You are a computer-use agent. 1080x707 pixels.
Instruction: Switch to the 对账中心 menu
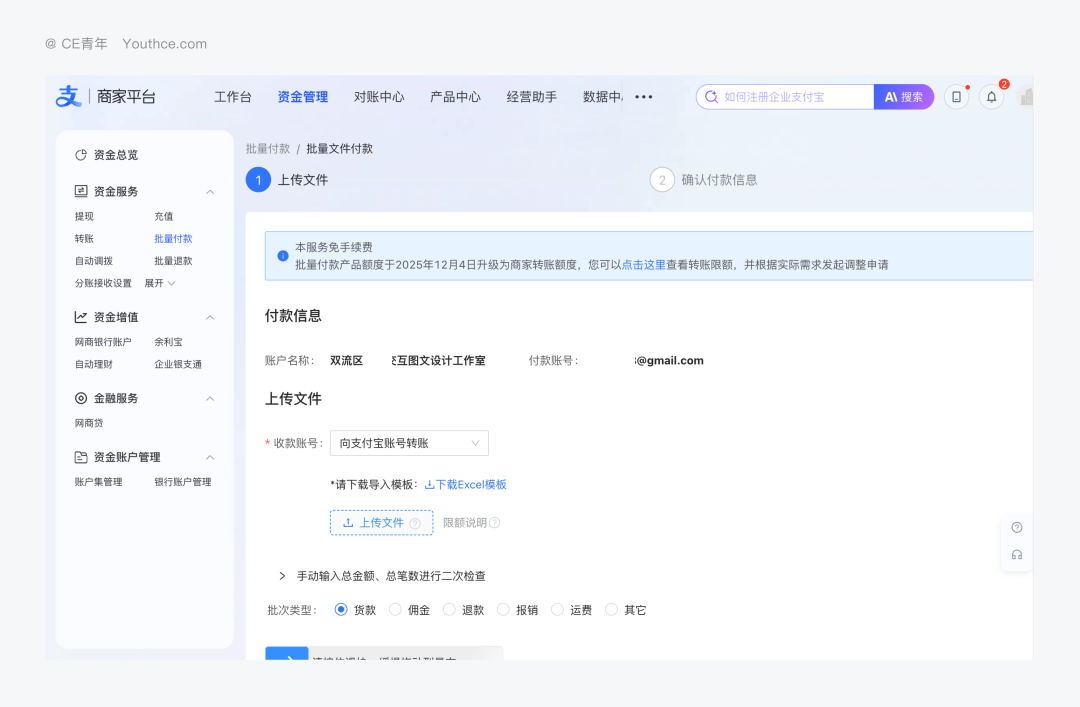pos(379,97)
